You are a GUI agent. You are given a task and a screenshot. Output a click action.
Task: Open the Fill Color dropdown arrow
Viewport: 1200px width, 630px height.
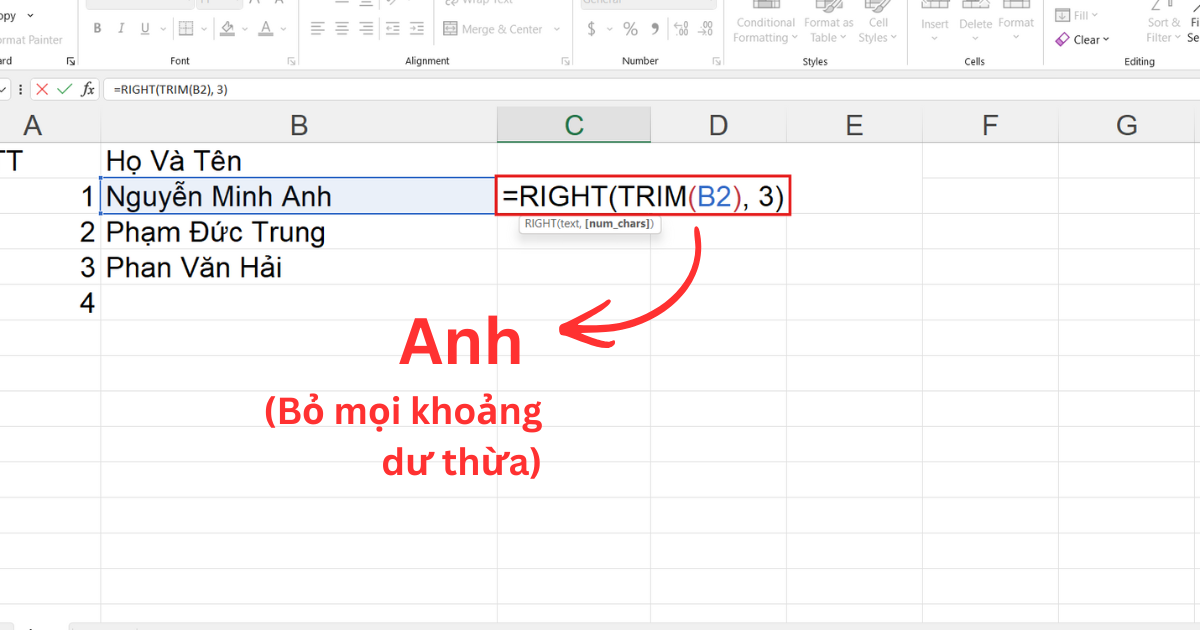point(243,28)
